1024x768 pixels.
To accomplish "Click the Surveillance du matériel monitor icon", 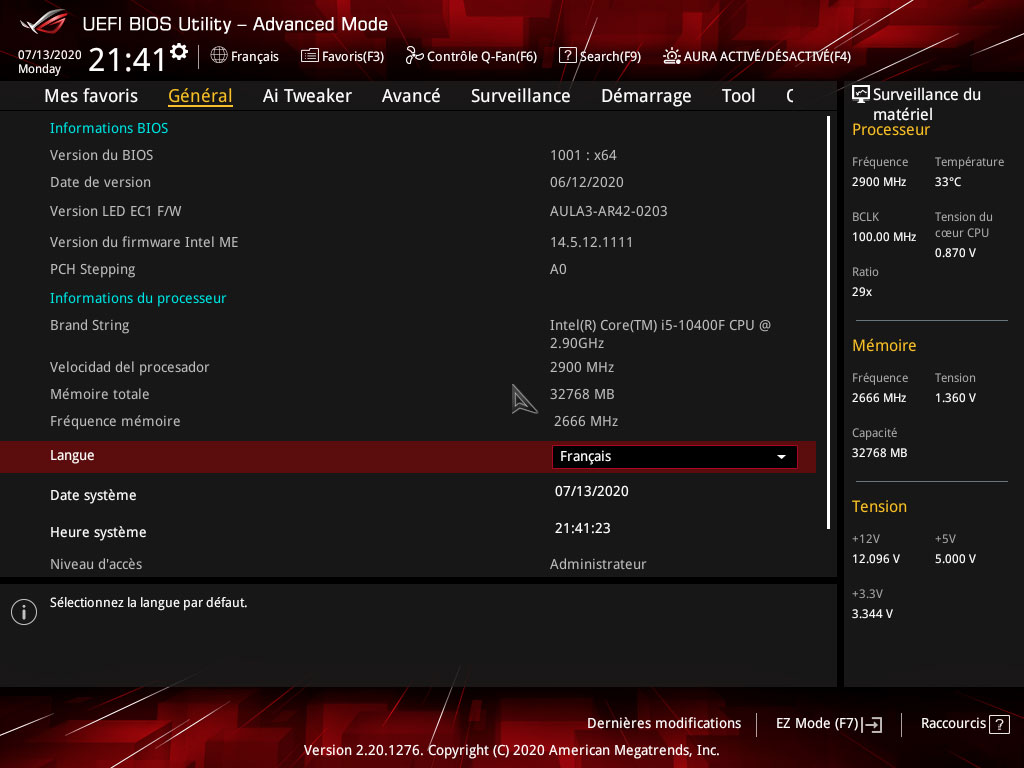I will click(860, 95).
